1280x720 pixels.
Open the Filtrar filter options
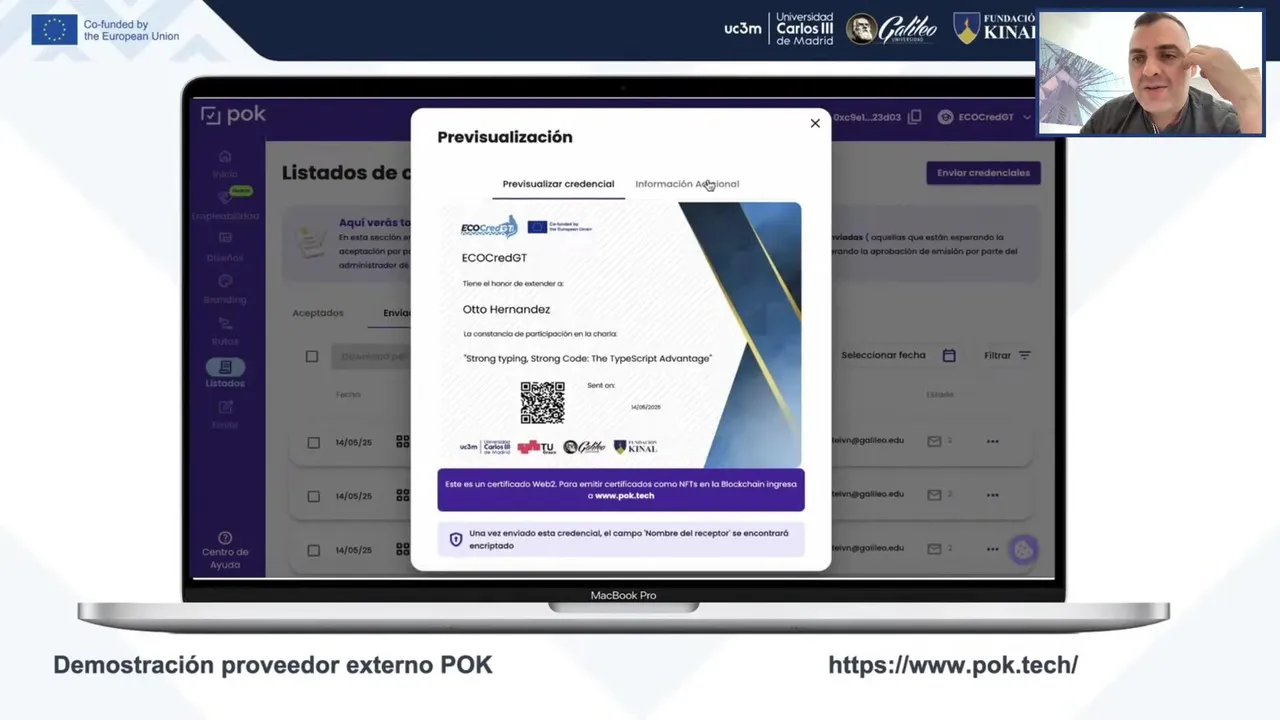(1007, 355)
